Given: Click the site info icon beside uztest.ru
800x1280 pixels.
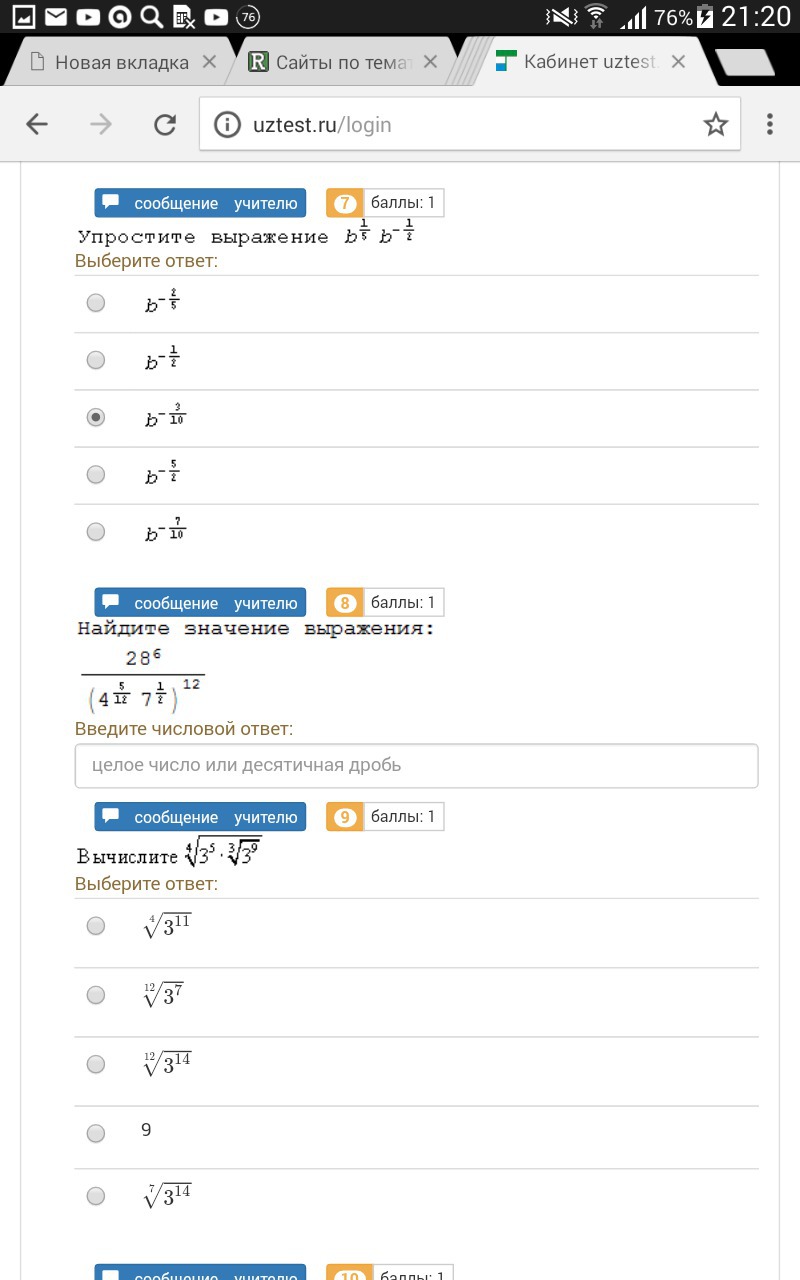Looking at the screenshot, I should (229, 124).
